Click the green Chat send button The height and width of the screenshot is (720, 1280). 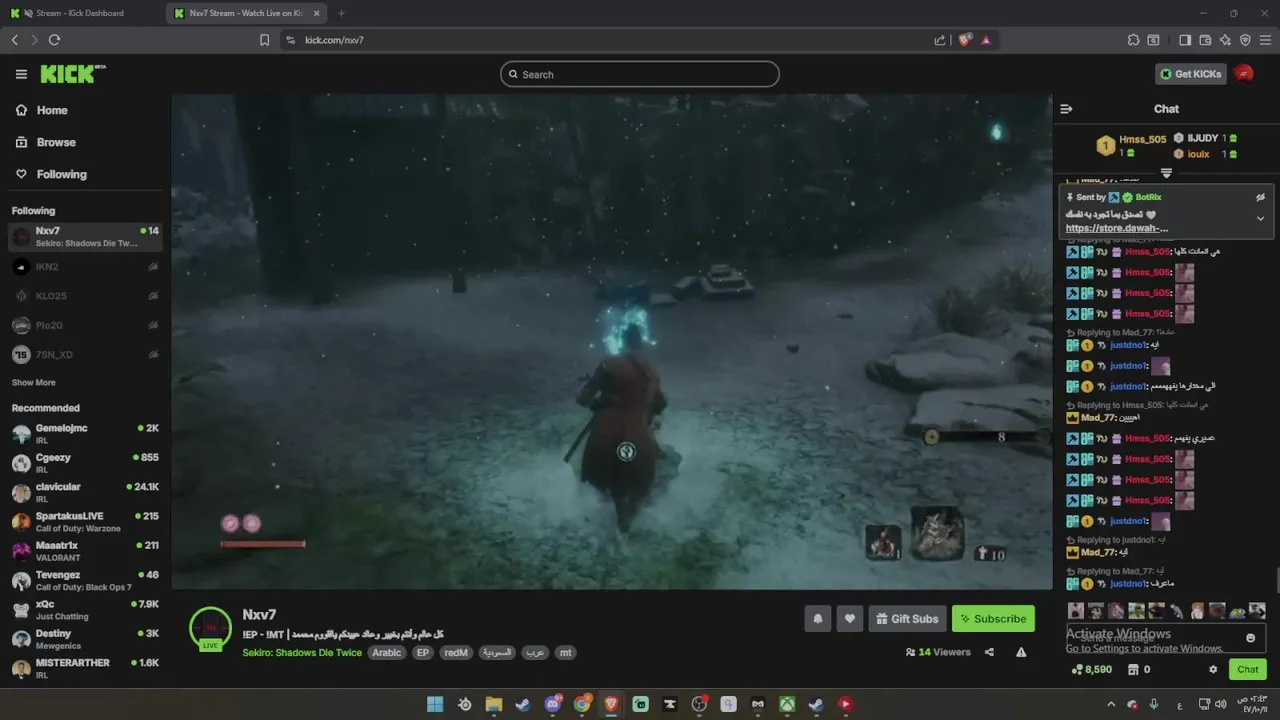pos(1247,670)
